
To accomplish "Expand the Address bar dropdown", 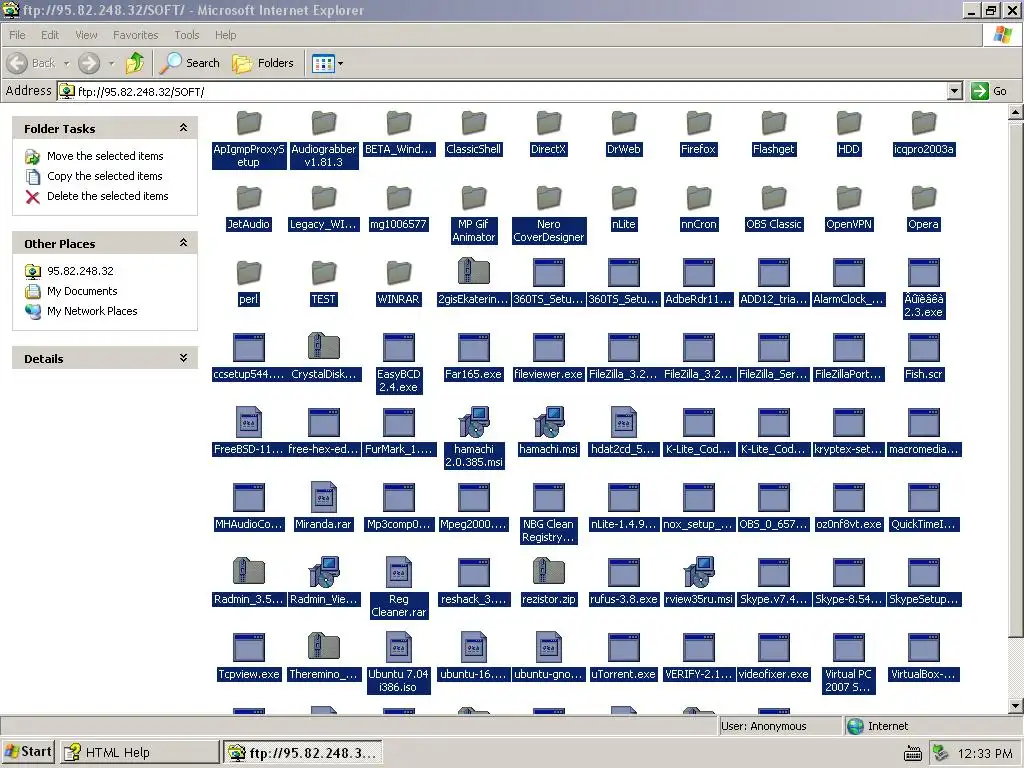I will 955,91.
